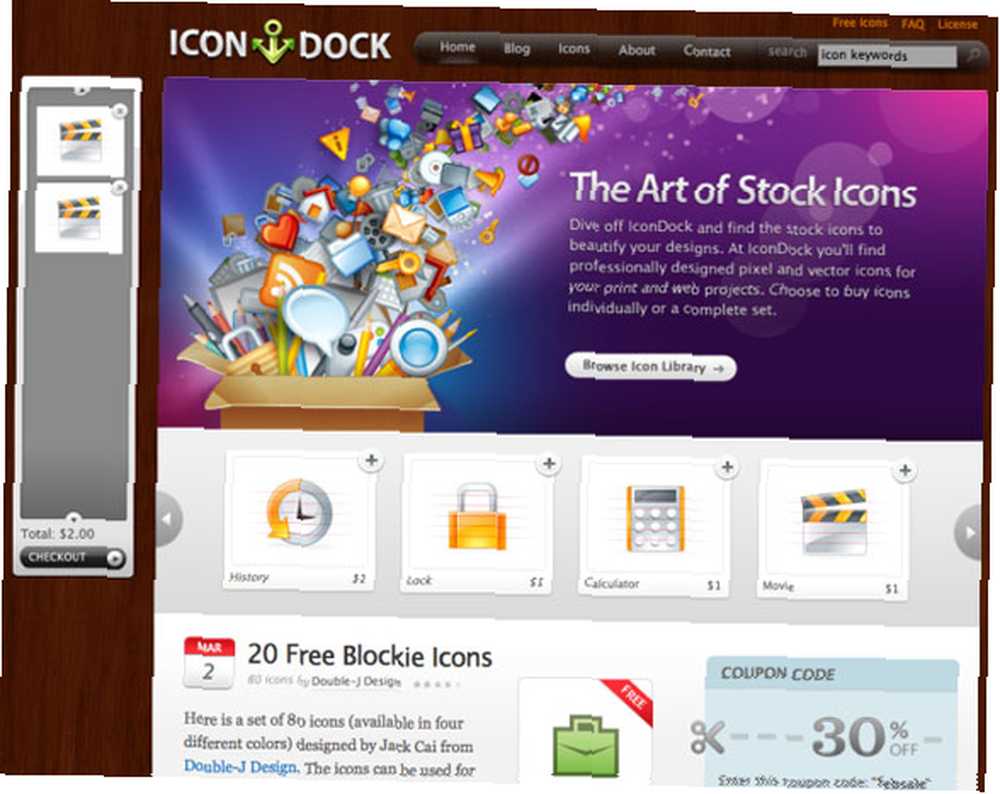Click the search magnifier icon
Screen dimensions: 1000x794
(973, 55)
